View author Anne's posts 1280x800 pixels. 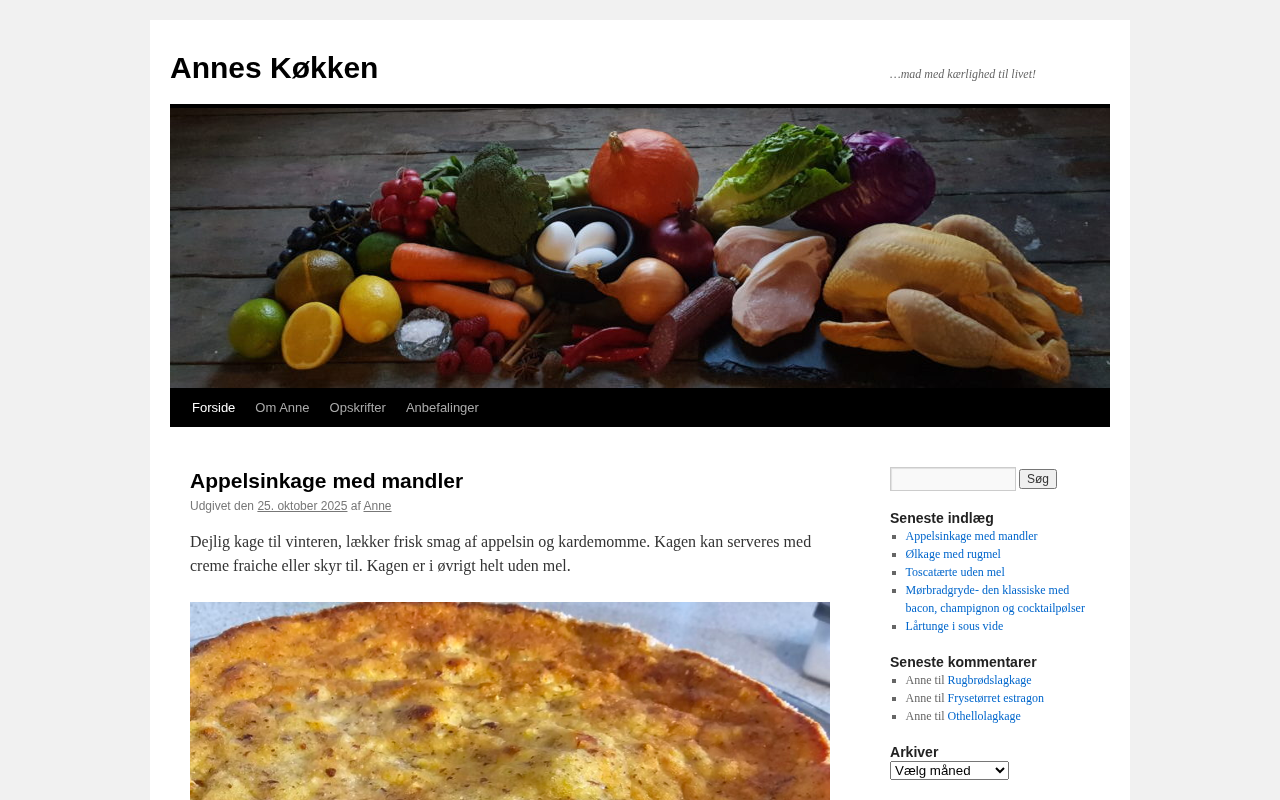click(377, 506)
